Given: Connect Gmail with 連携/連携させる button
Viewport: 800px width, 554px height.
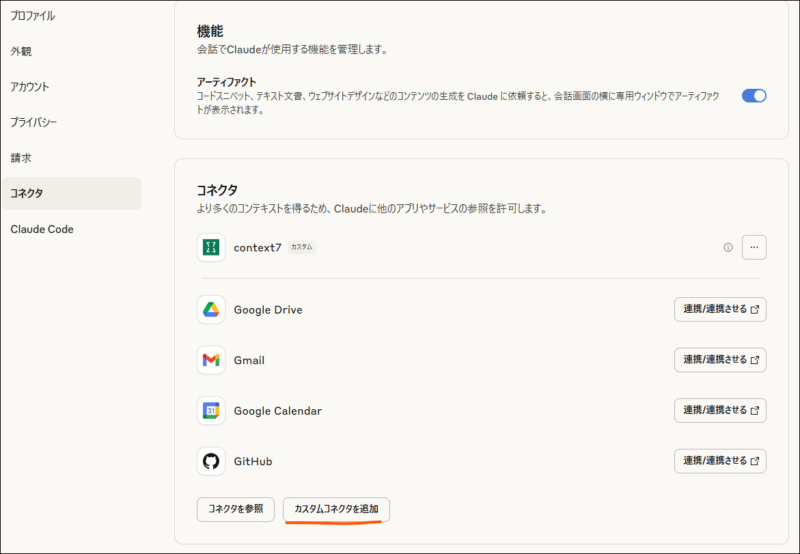Looking at the screenshot, I should pos(720,360).
